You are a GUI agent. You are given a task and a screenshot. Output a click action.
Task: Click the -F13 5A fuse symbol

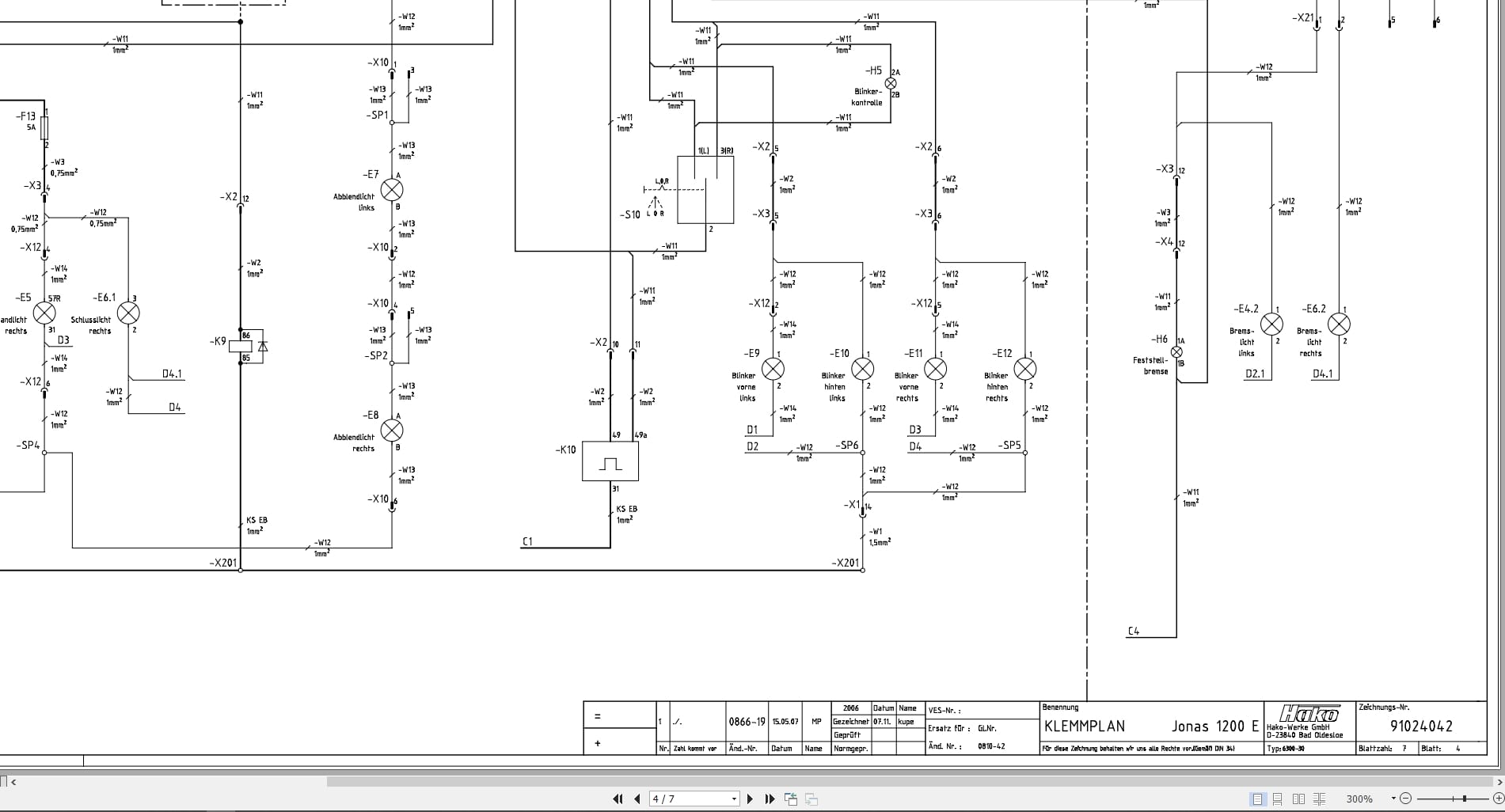tap(45, 127)
